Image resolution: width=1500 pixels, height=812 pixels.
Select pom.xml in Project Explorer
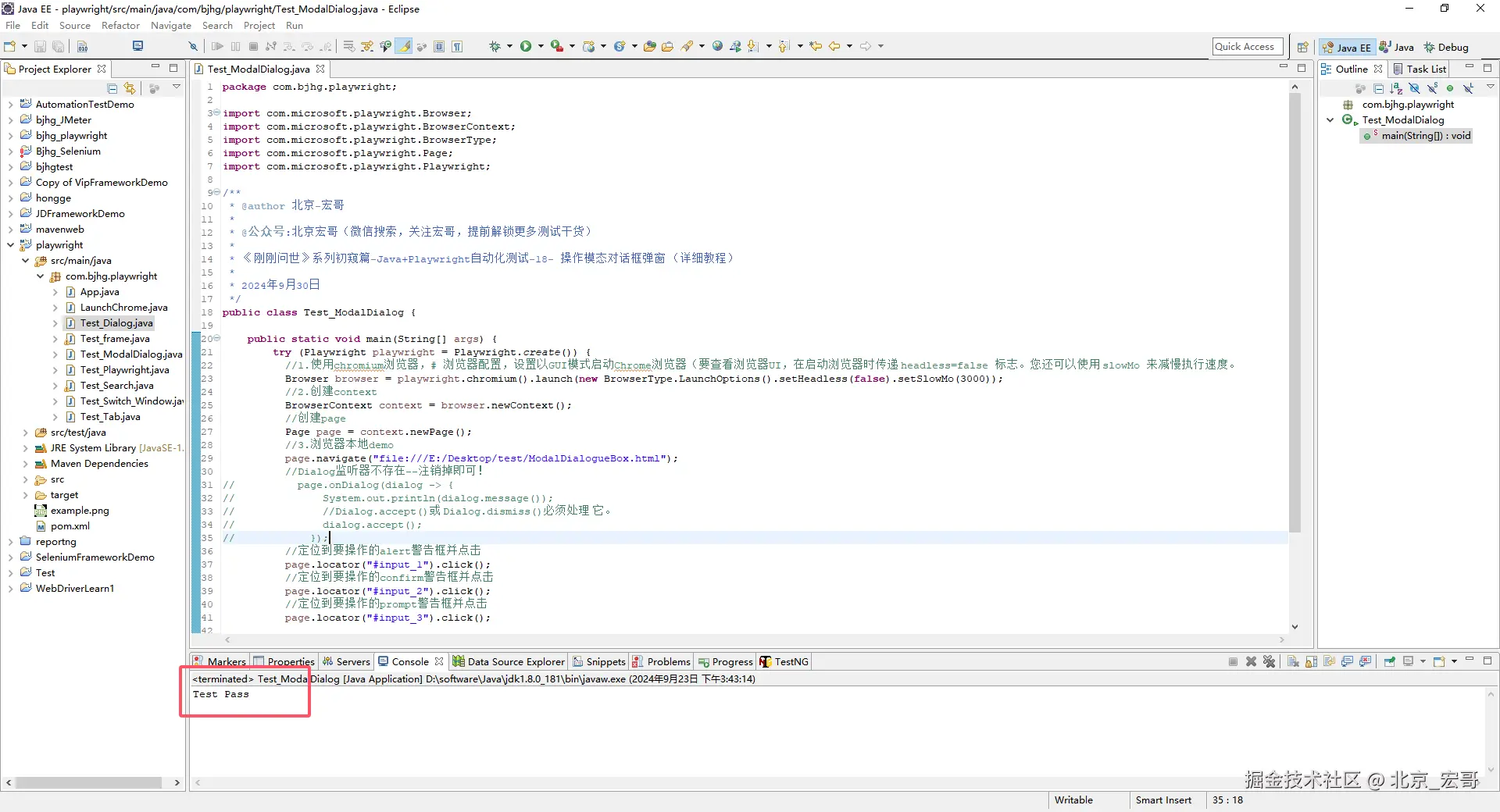tap(70, 526)
